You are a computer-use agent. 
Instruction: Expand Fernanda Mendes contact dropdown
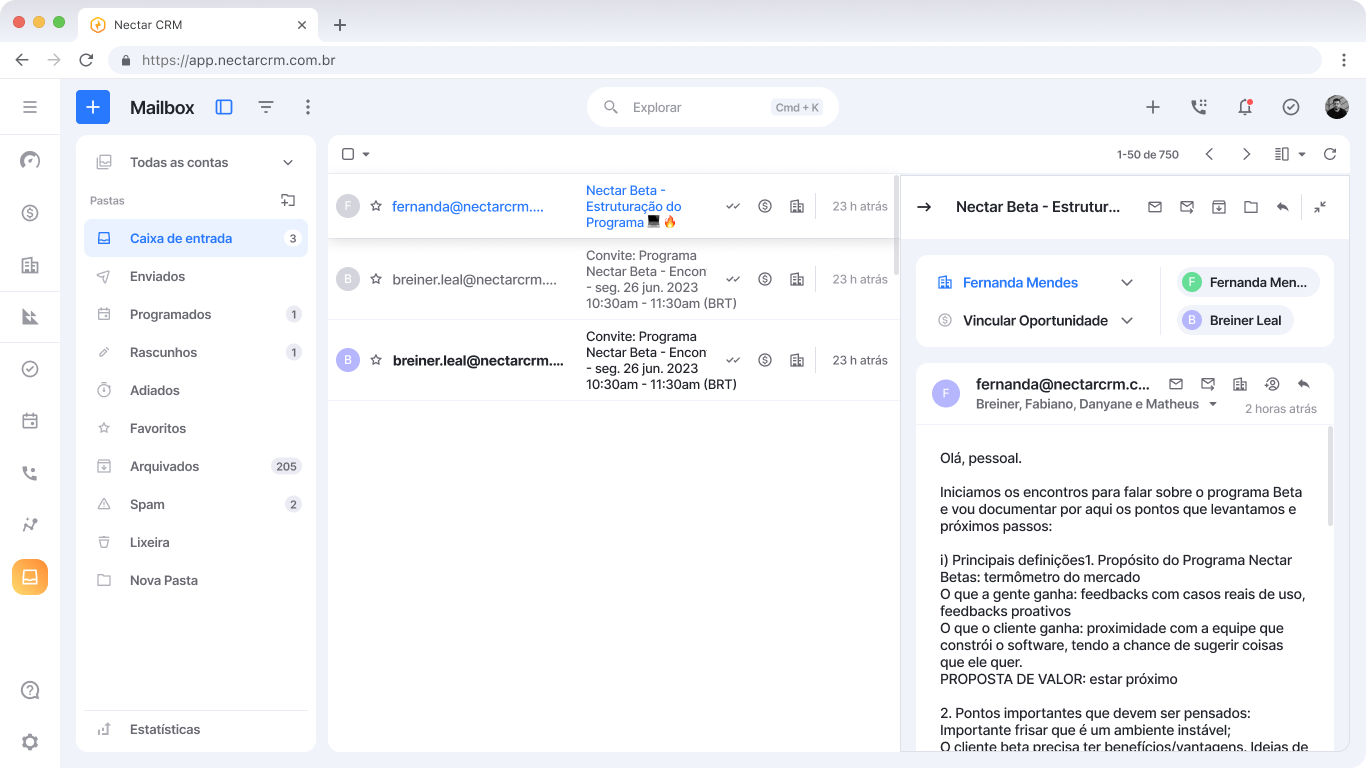pos(1127,283)
